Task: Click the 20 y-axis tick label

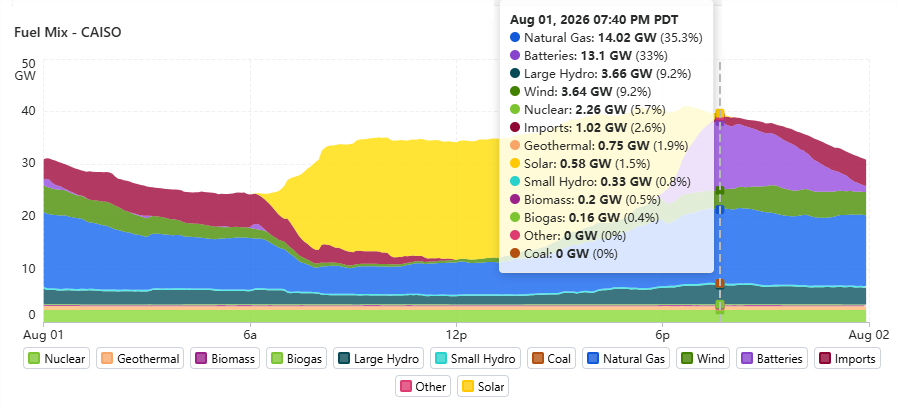Action: pyautogui.click(x=30, y=216)
